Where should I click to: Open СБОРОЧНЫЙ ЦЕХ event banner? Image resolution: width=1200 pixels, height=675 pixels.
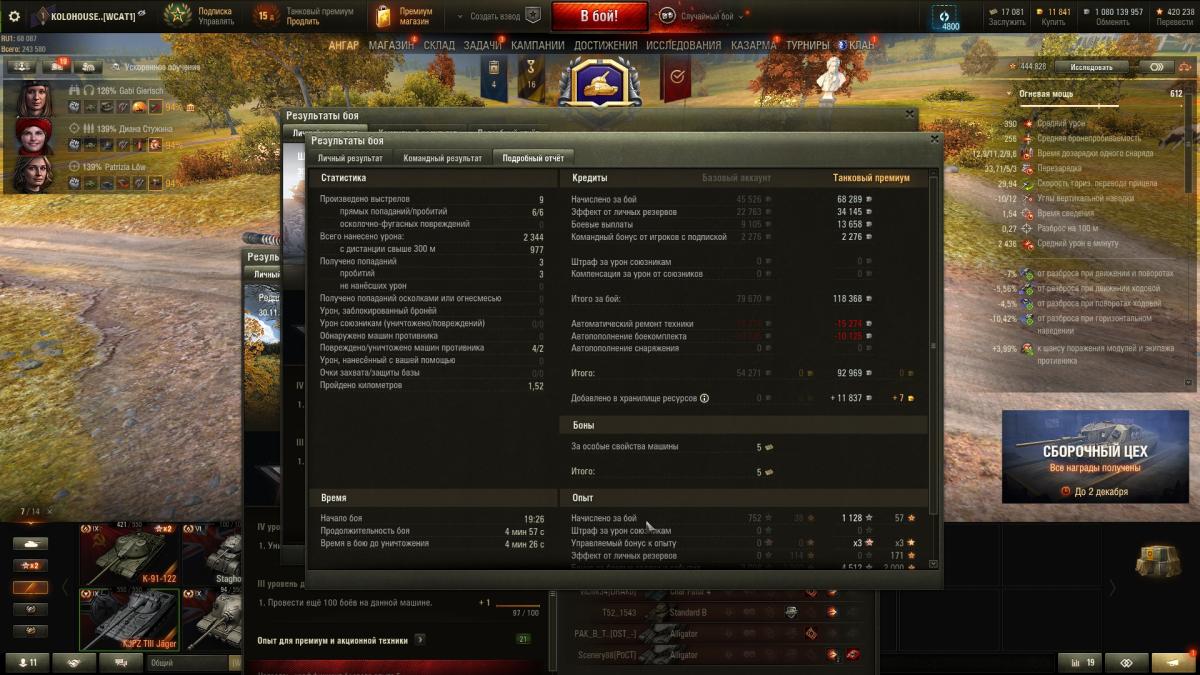point(1094,457)
